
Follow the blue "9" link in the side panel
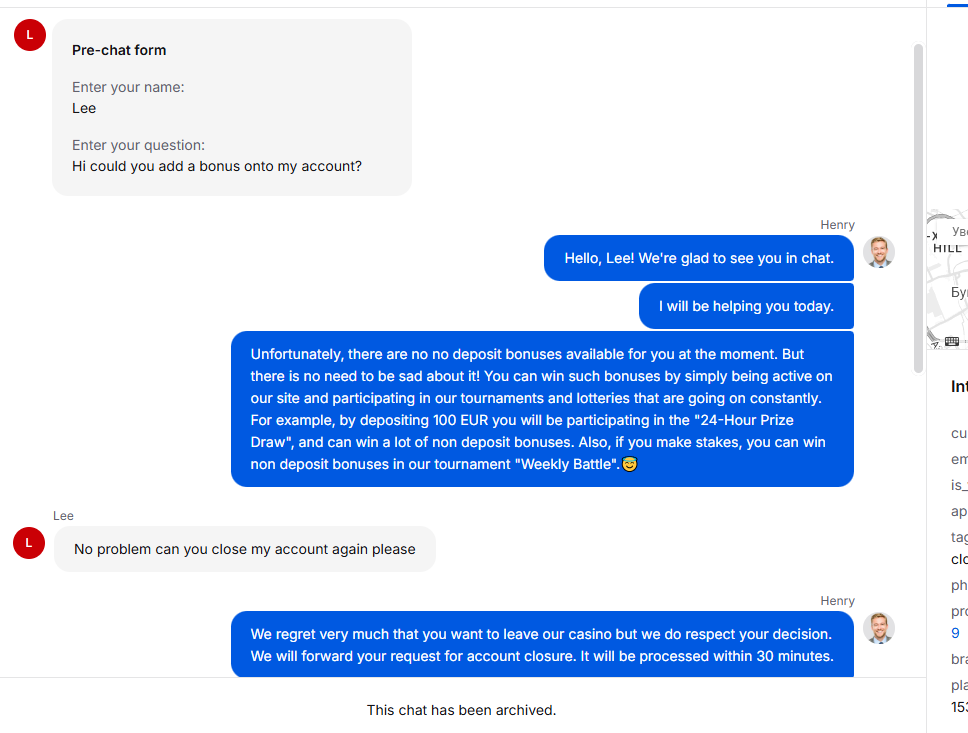[x=955, y=633]
